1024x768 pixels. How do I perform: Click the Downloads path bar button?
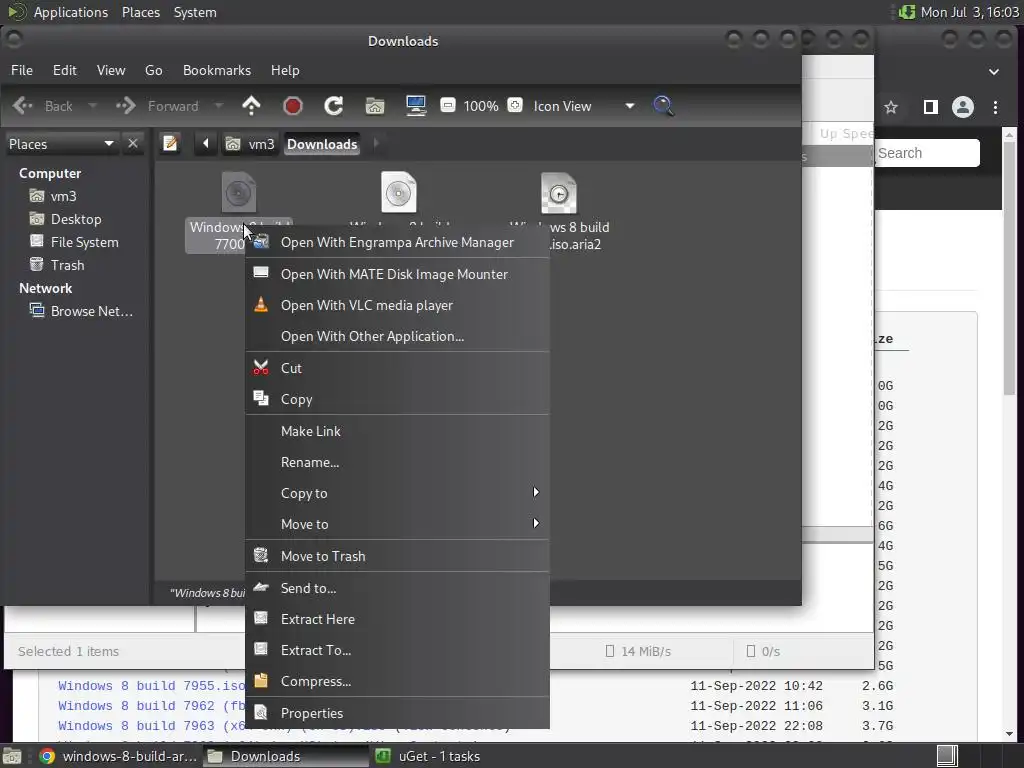322,144
